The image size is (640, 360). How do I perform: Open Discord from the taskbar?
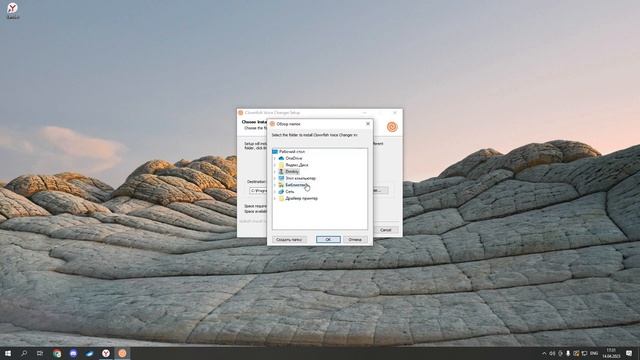pos(73,353)
